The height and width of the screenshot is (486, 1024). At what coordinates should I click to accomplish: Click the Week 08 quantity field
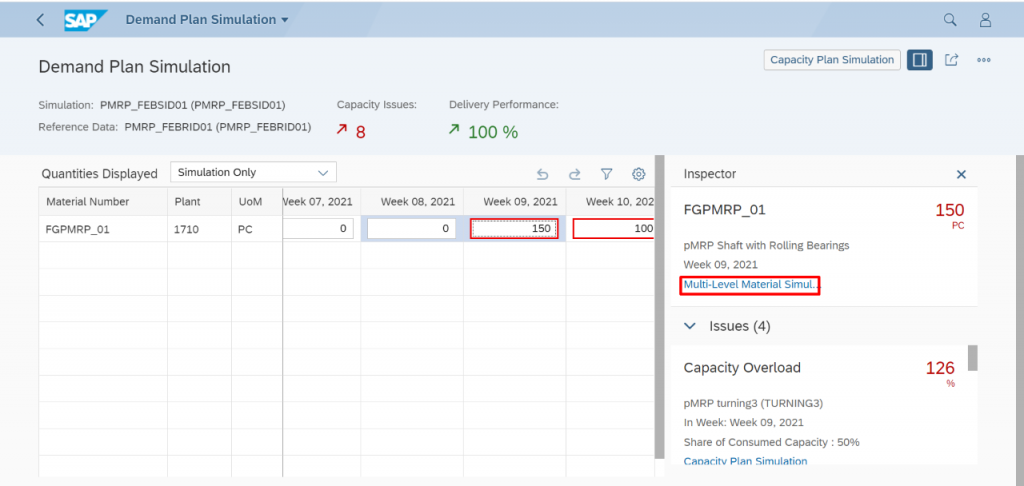(x=411, y=229)
